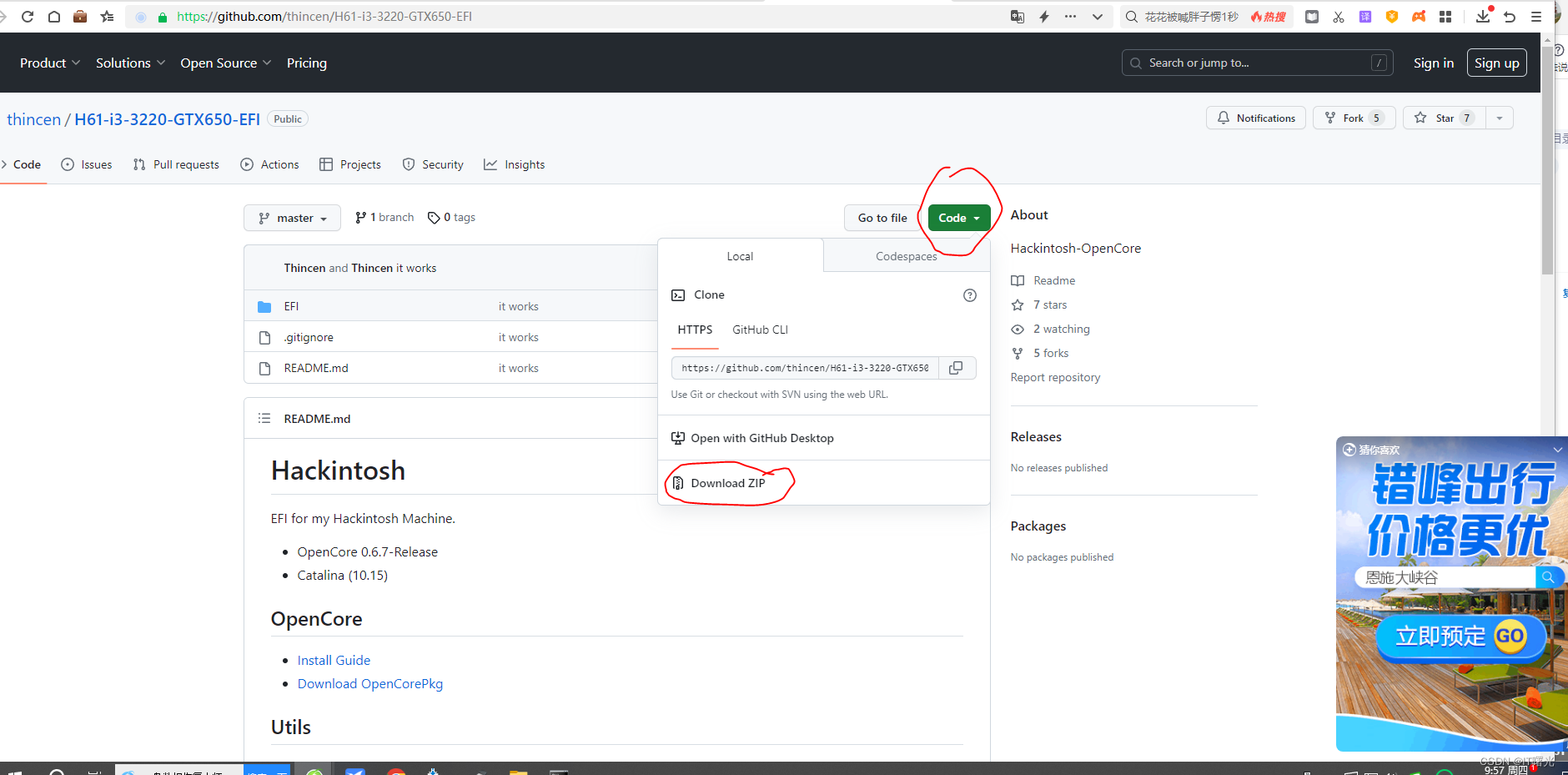View the 1 branch list
The width and height of the screenshot is (1568, 775).
point(384,218)
